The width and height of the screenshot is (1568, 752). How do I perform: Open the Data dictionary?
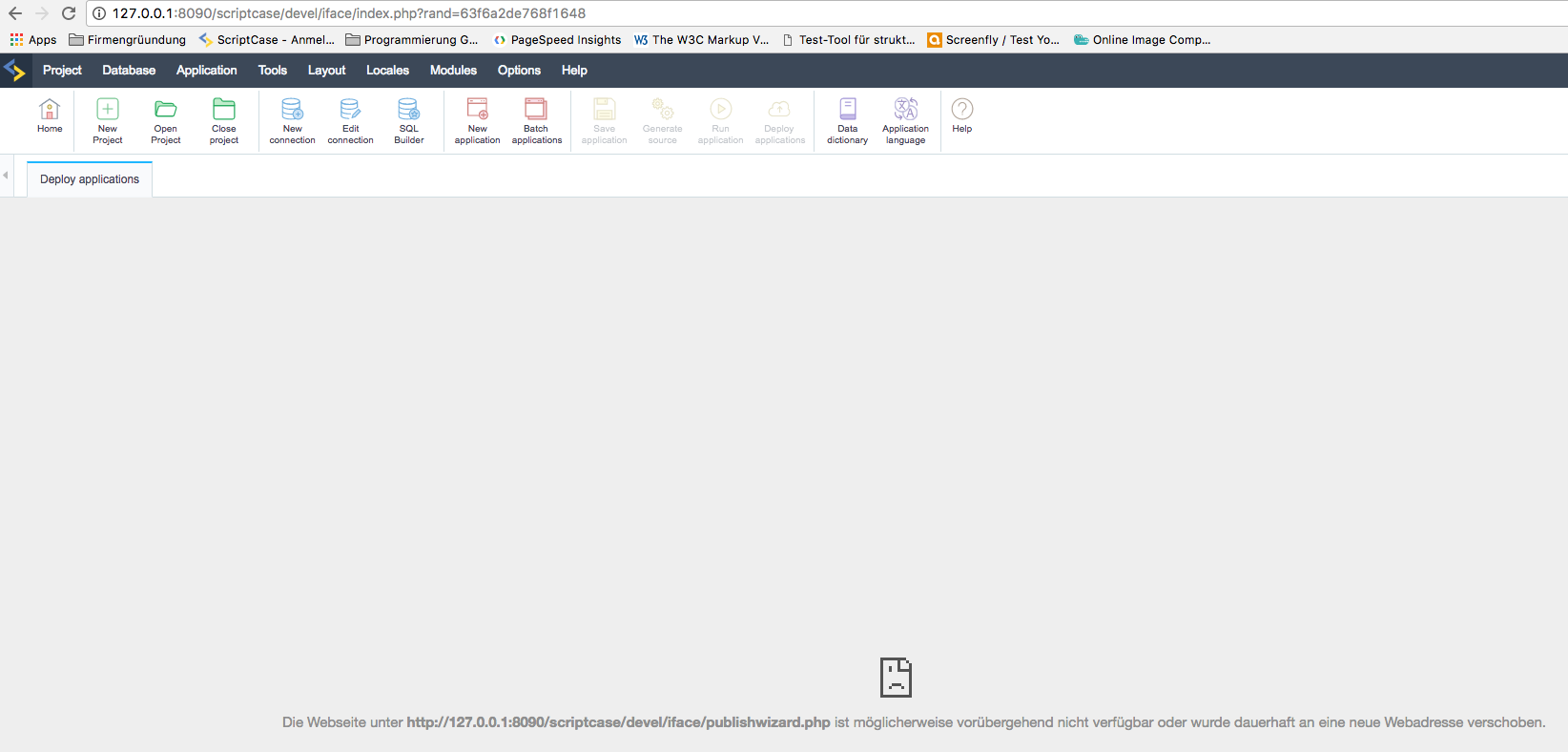848,121
